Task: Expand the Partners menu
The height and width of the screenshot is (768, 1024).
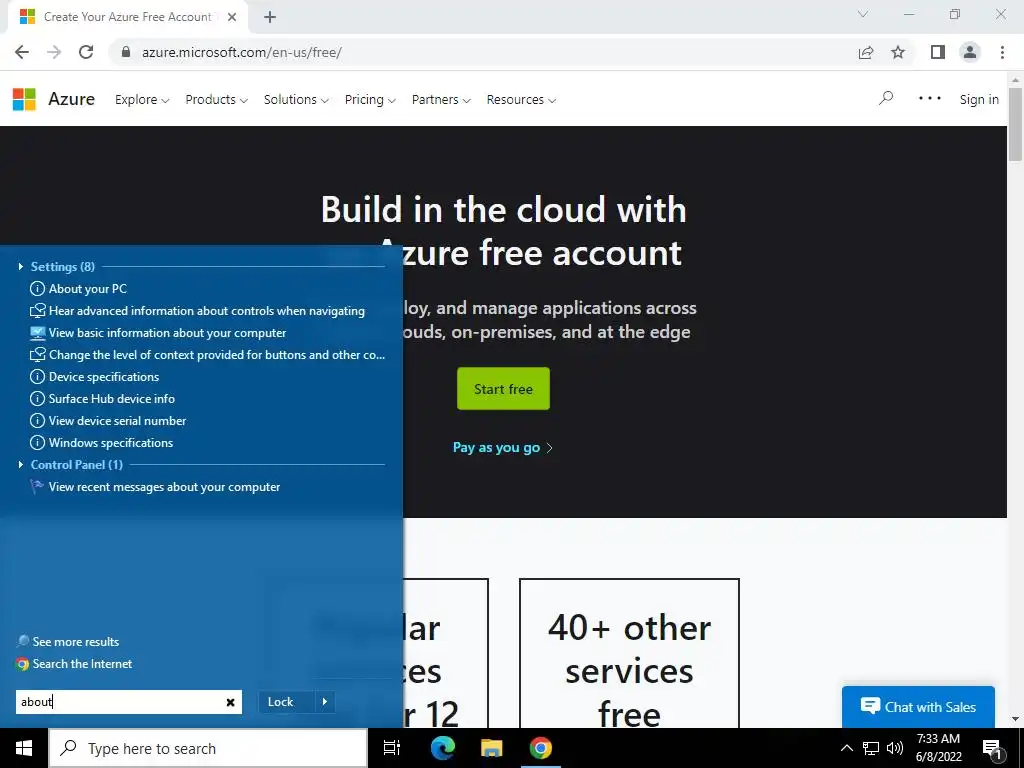Action: click(441, 99)
